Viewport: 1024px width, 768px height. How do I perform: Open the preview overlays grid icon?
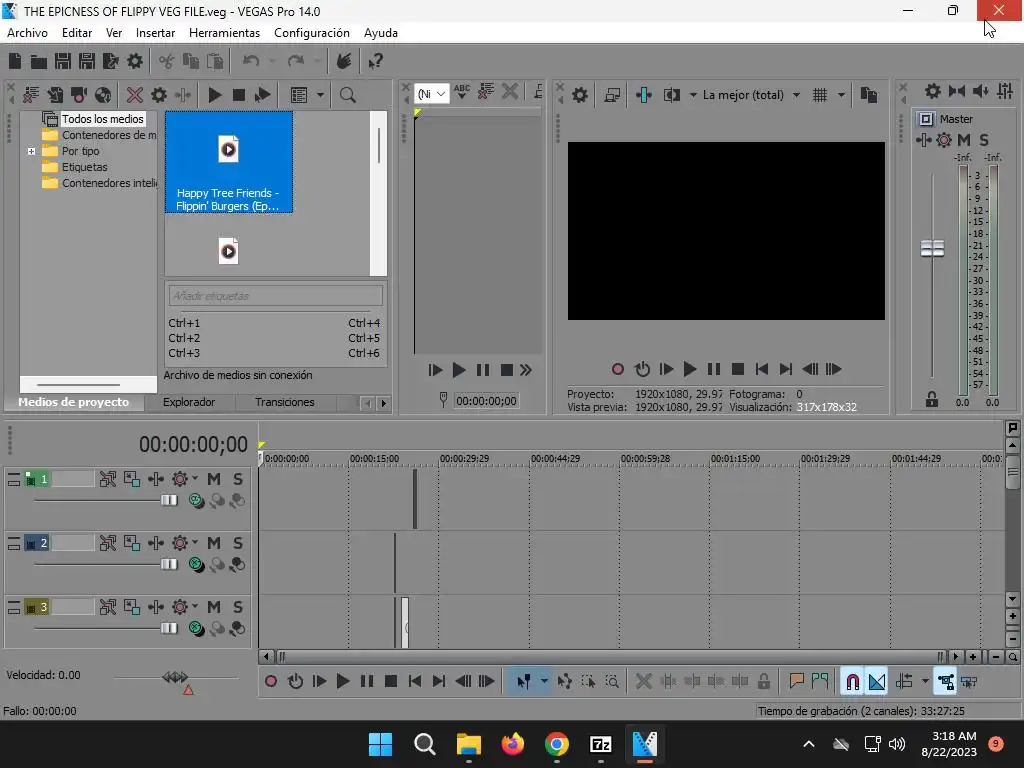click(820, 95)
